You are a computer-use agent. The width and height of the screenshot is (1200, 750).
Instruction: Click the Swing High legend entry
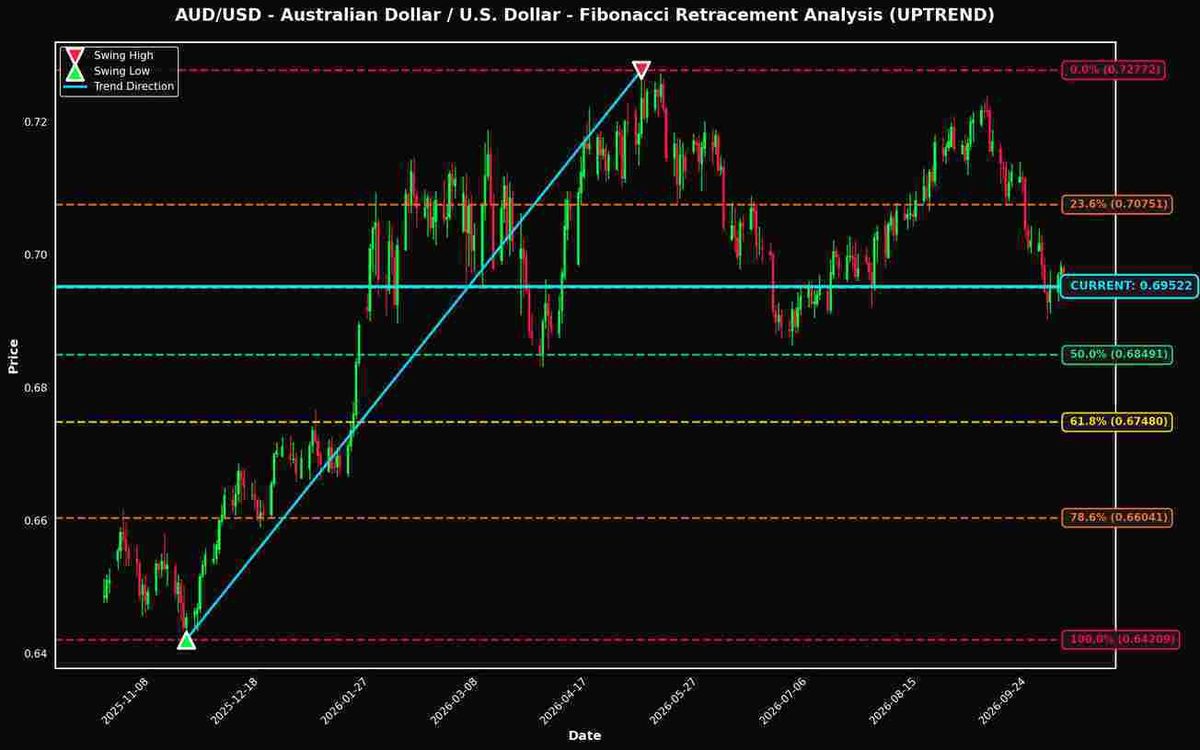pyautogui.click(x=108, y=55)
